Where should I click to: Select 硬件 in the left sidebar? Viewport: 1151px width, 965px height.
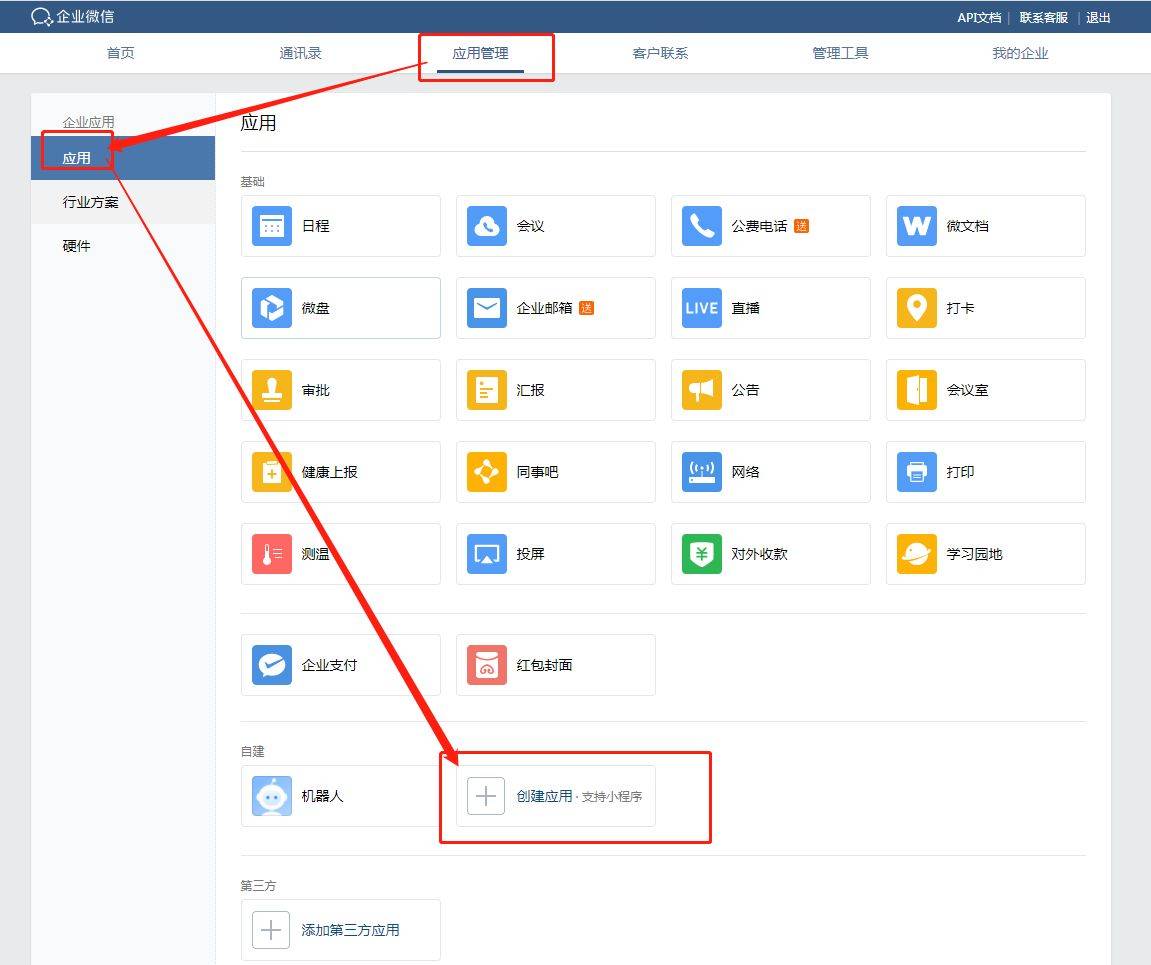pos(77,246)
